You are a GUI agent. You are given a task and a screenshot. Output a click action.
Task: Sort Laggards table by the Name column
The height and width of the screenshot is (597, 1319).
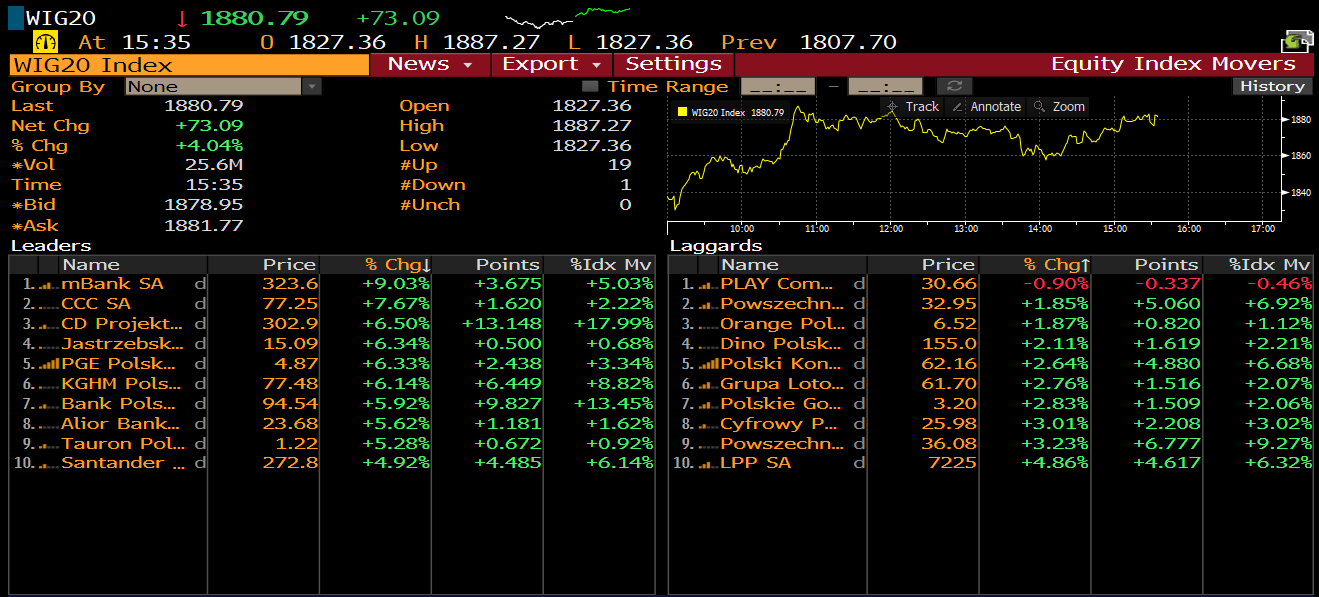[783, 265]
